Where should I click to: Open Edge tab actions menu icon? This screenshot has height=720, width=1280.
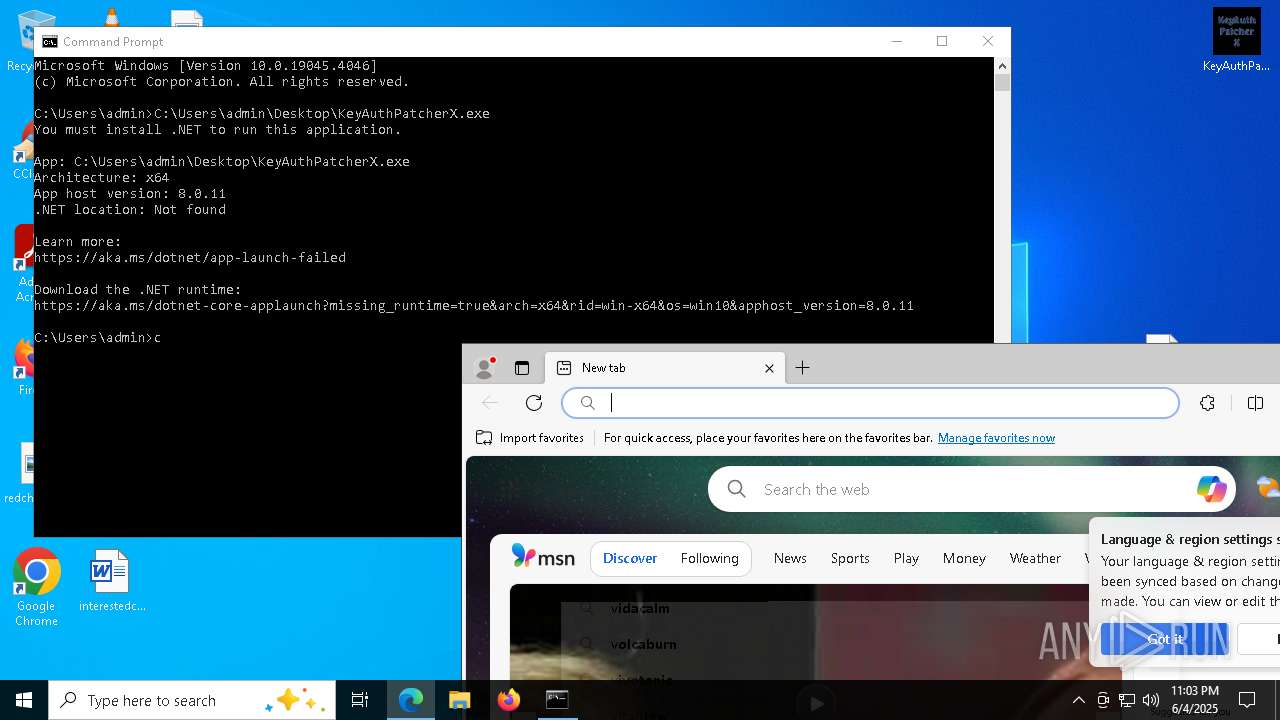pos(522,368)
